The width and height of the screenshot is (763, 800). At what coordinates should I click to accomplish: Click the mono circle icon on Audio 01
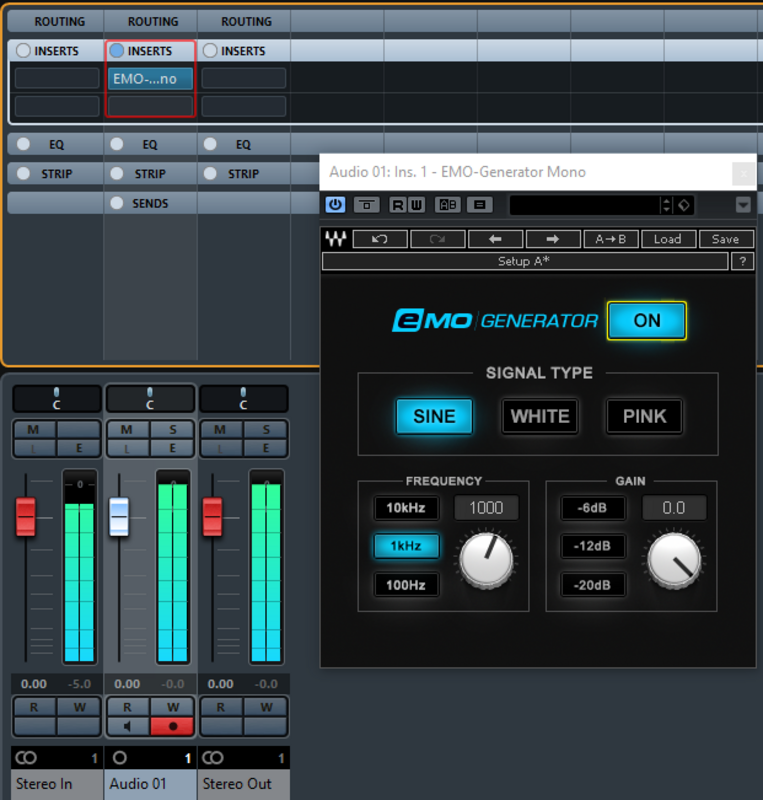119,758
